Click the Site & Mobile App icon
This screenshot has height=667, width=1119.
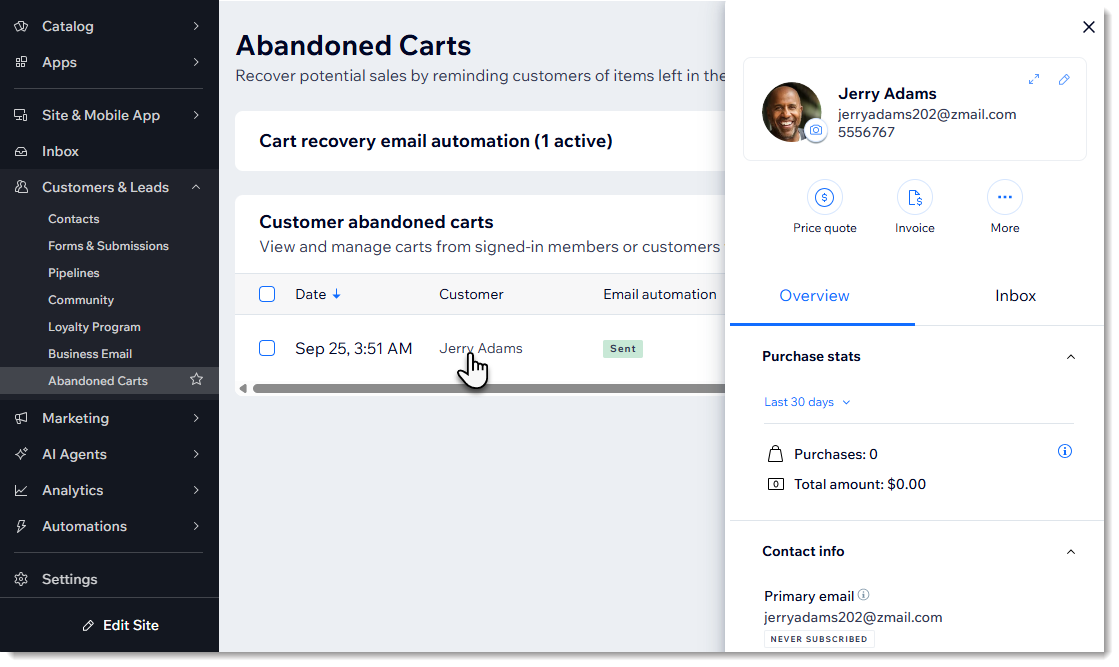coord(21,115)
